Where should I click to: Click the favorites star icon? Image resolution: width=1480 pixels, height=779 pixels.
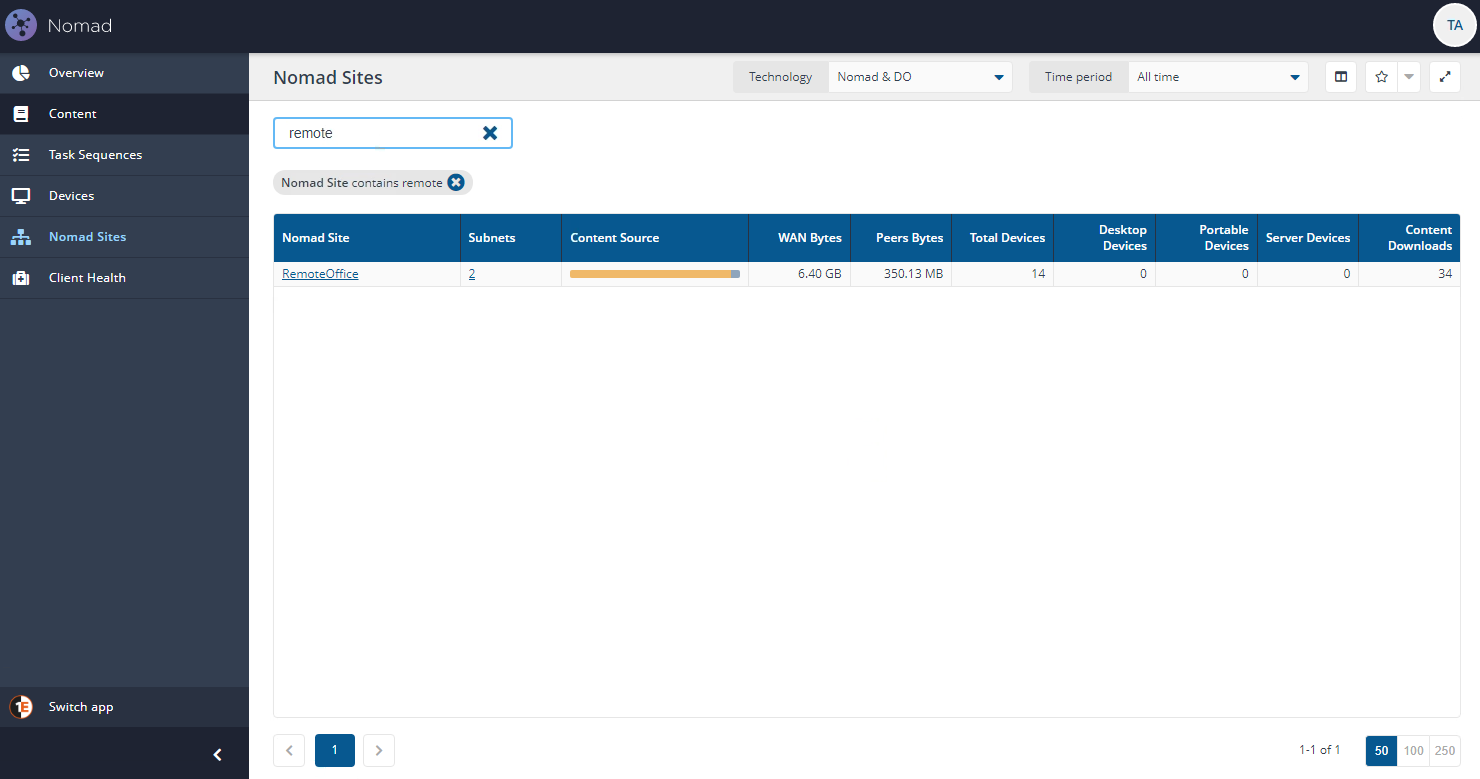pos(1381,77)
